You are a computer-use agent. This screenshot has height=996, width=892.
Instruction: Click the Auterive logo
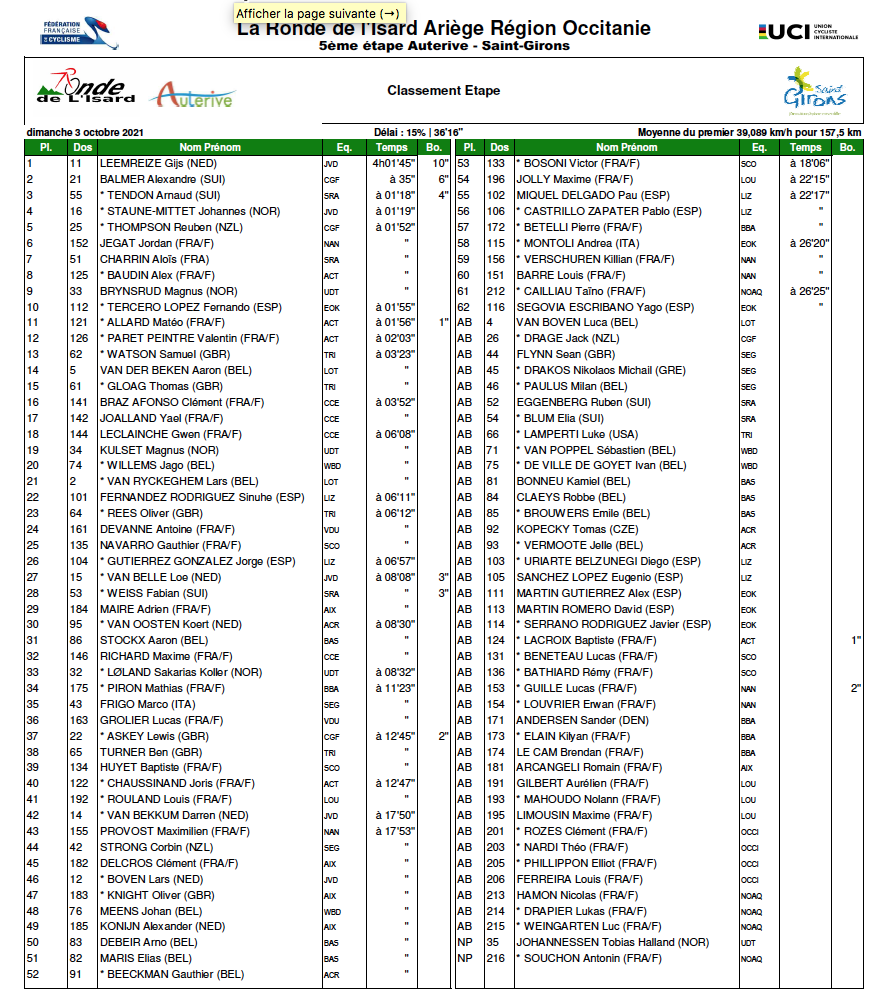click(x=193, y=96)
